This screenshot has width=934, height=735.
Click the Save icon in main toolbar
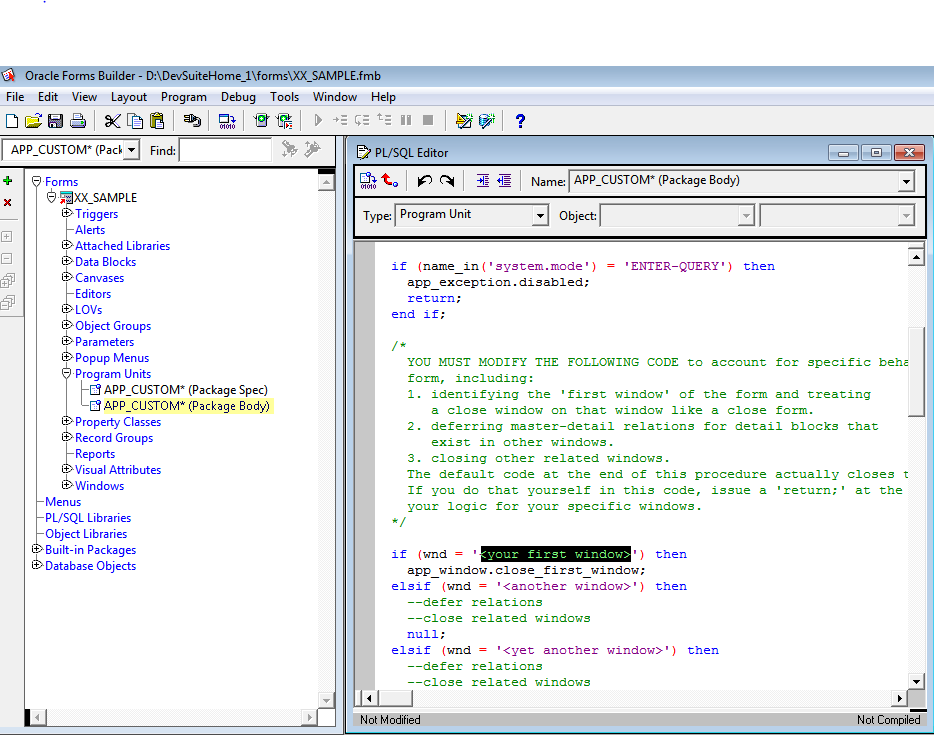(55, 121)
